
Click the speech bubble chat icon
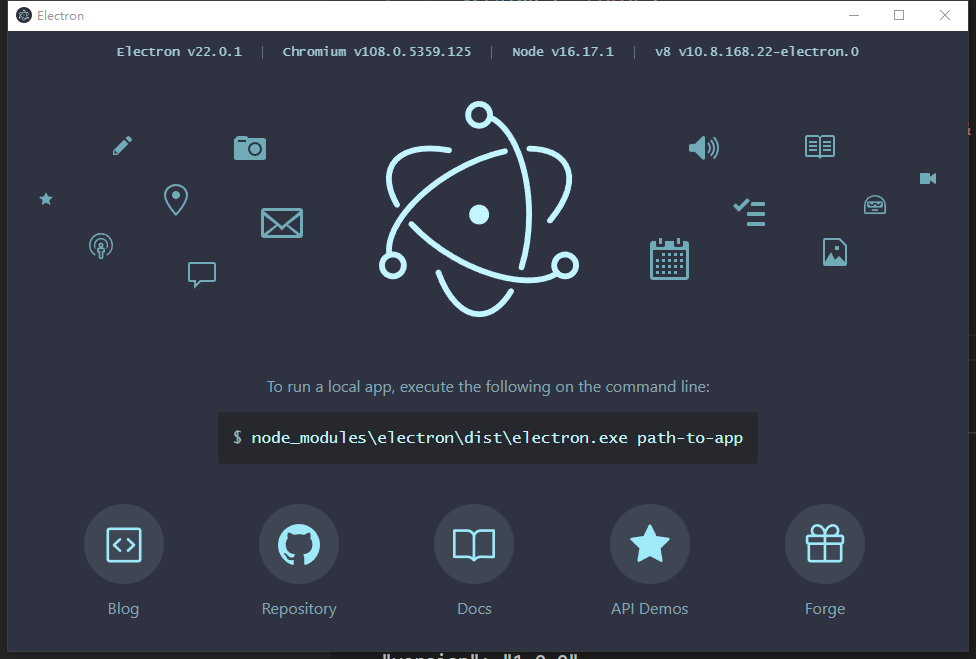coord(202,274)
